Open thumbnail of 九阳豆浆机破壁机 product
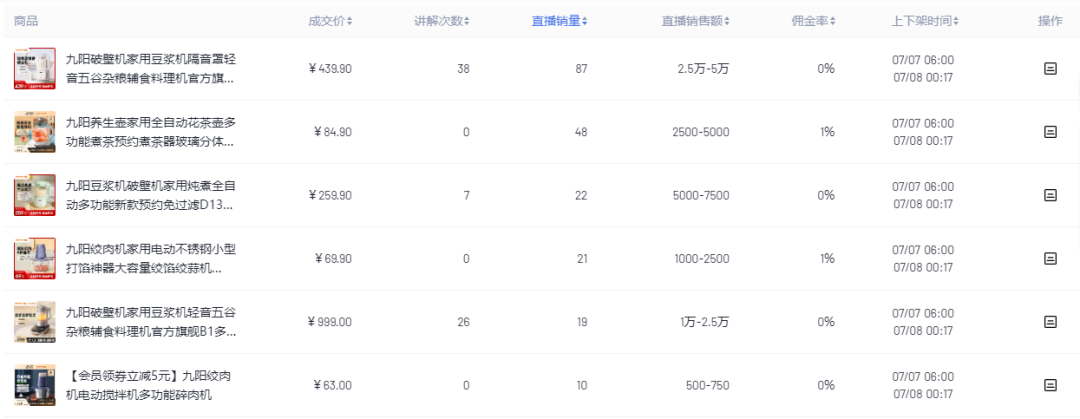The height and width of the screenshot is (419, 1080). click(x=34, y=195)
